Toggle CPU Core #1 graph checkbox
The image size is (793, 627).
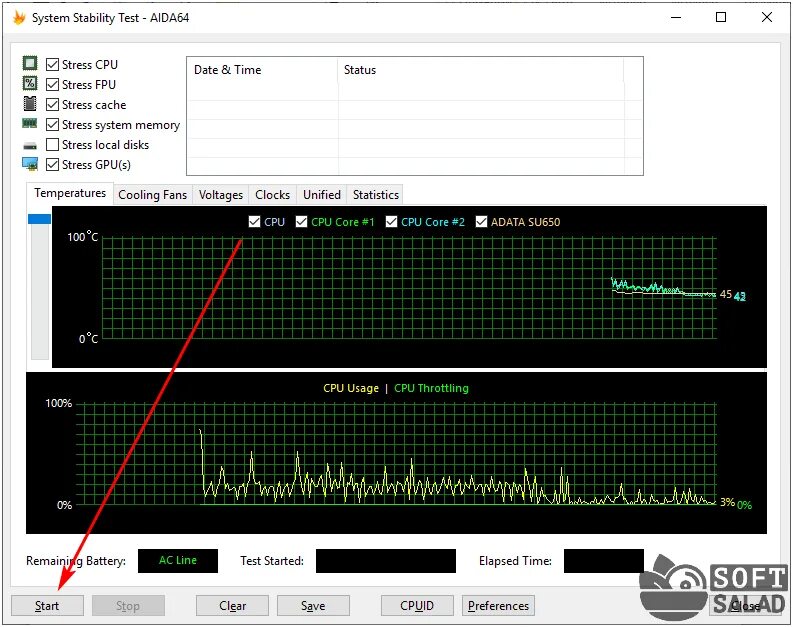pos(301,221)
